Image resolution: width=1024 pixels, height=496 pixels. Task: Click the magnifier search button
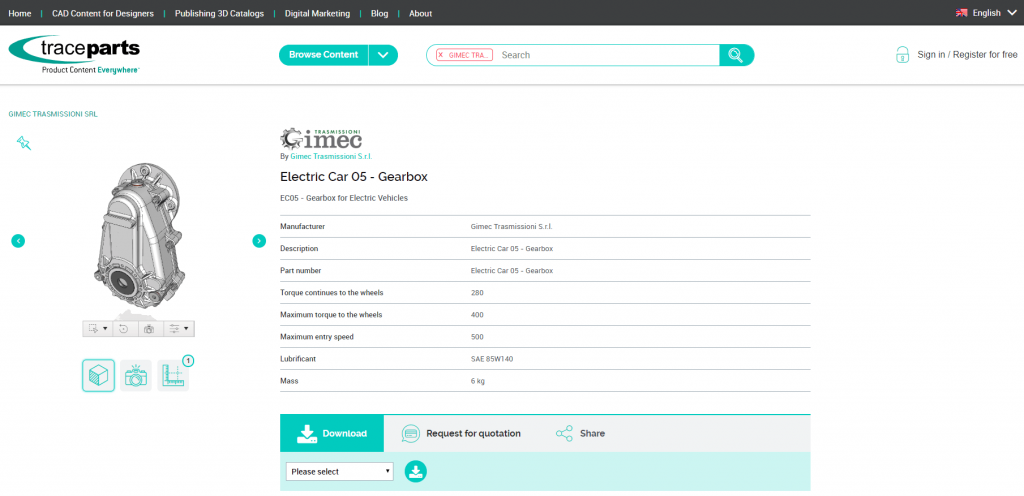coord(737,55)
